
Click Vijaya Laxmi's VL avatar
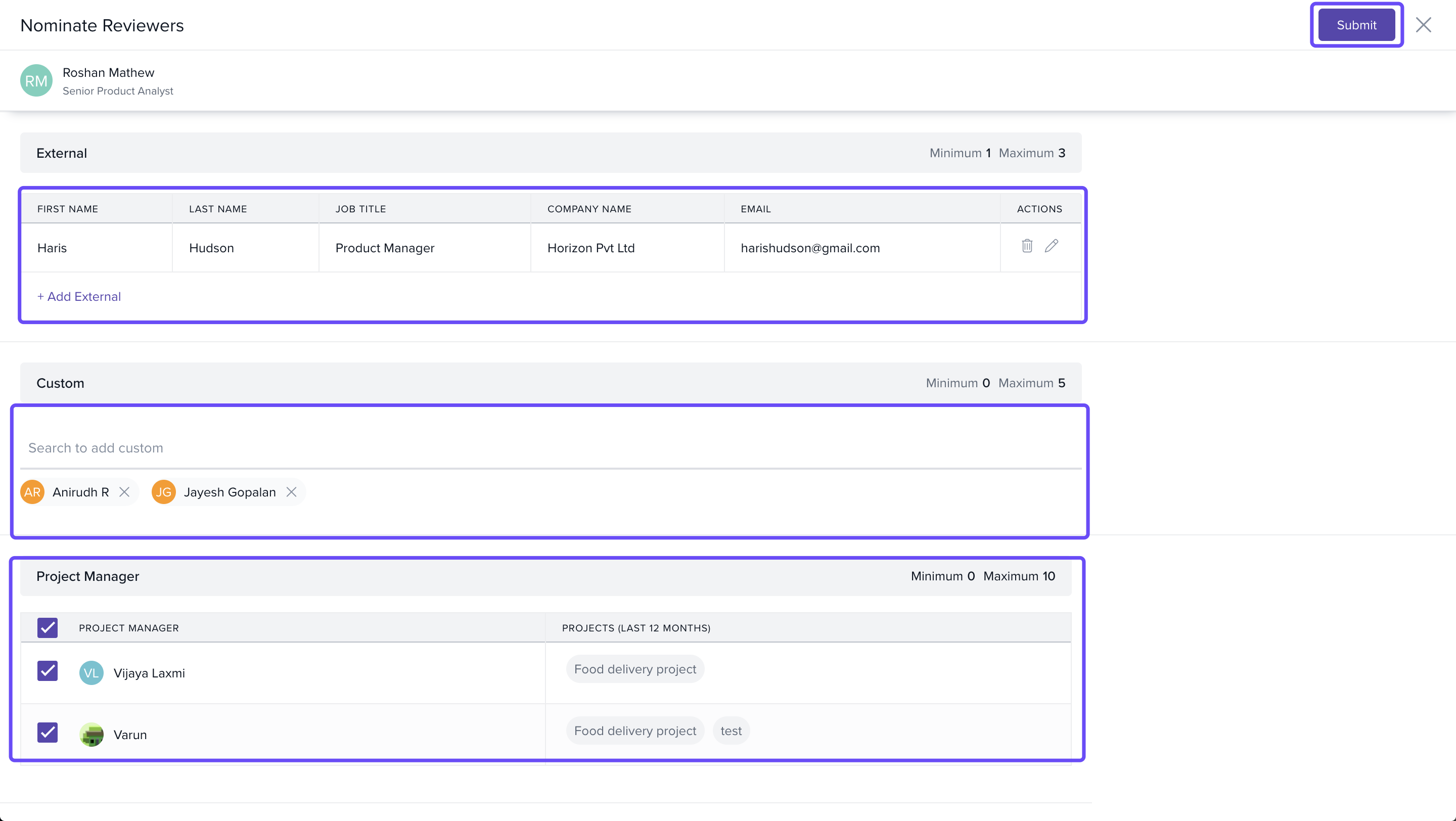tap(91, 673)
